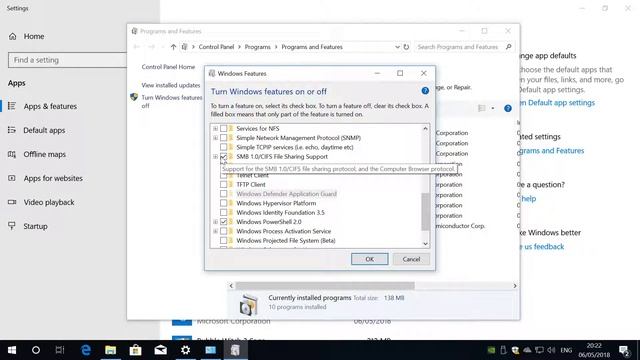Click Windows Features list scroll down arrow
640x360 pixels.
pos(425,244)
